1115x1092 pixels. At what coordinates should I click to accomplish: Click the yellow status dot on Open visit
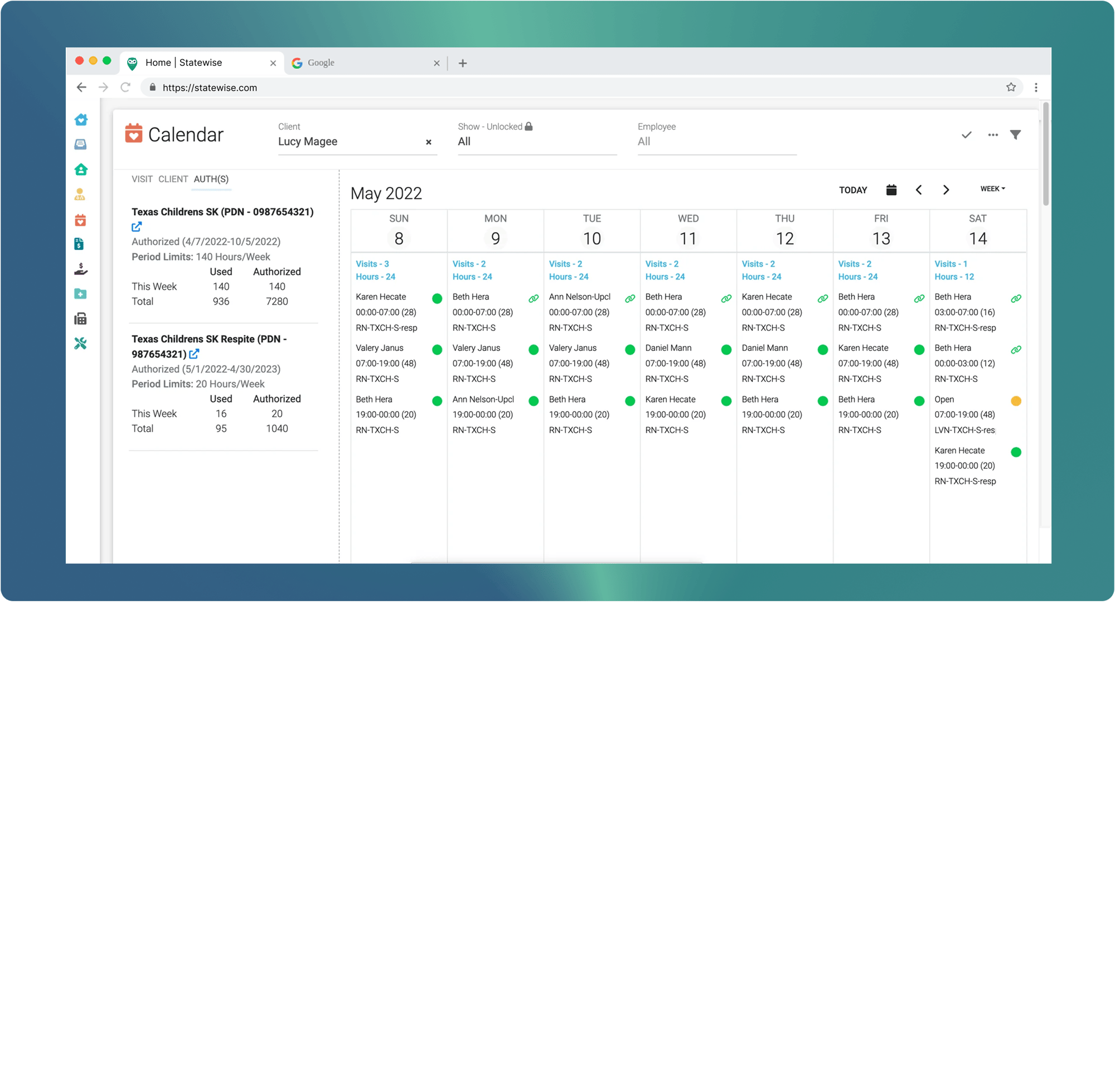pyautogui.click(x=1016, y=401)
